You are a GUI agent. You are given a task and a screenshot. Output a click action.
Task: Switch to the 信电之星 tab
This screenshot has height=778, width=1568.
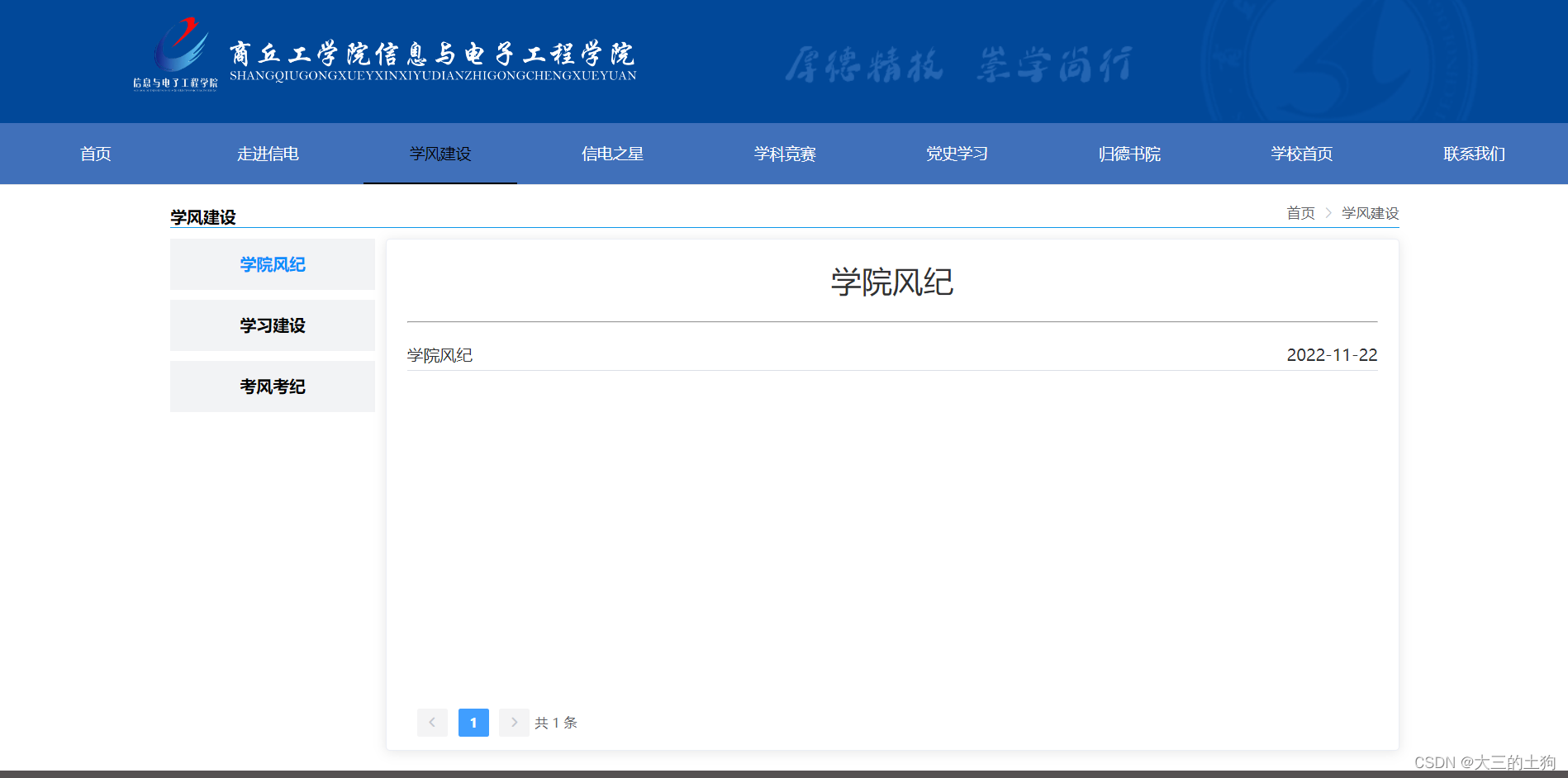click(x=612, y=154)
